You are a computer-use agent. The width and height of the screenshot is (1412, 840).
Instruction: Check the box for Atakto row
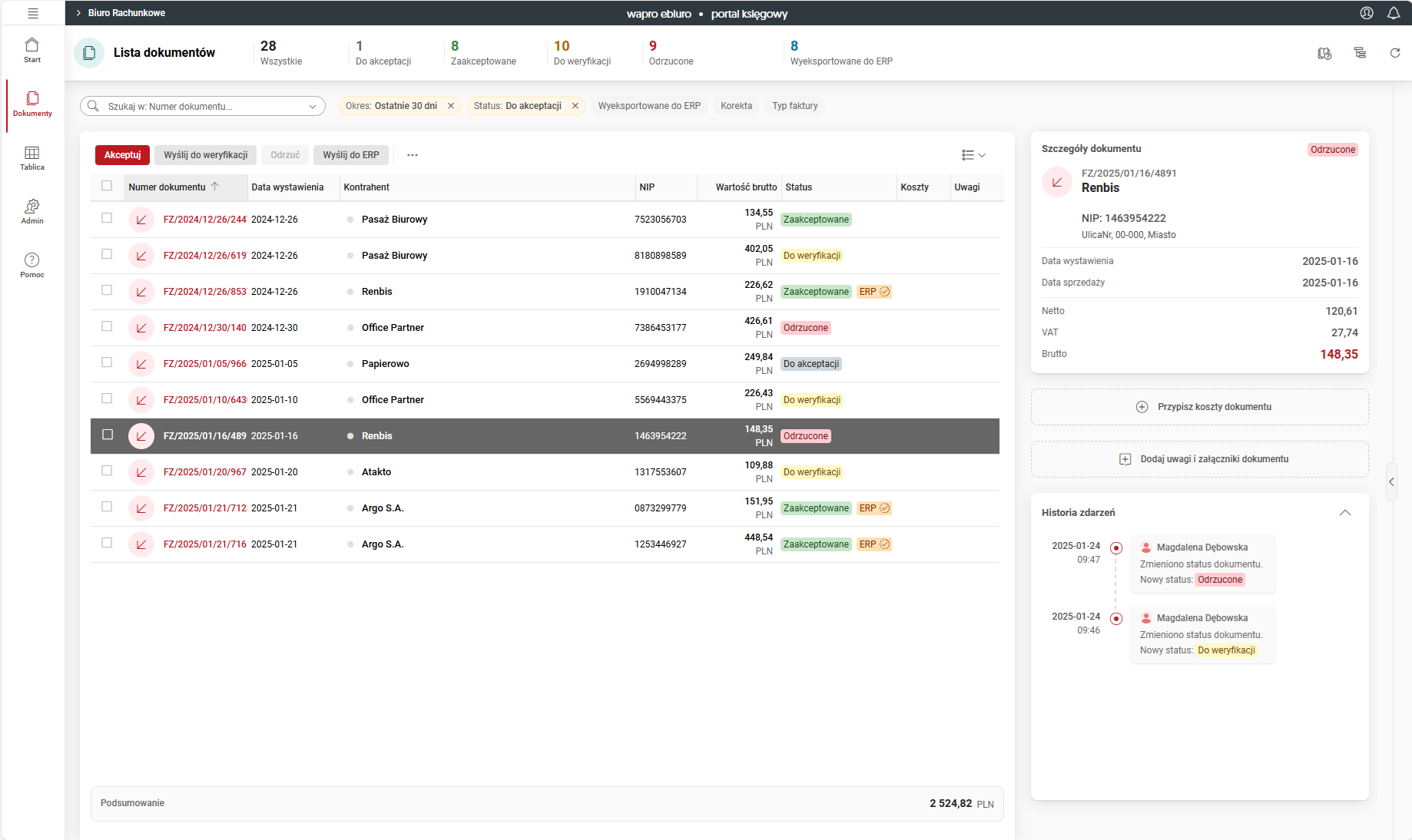pos(107,471)
